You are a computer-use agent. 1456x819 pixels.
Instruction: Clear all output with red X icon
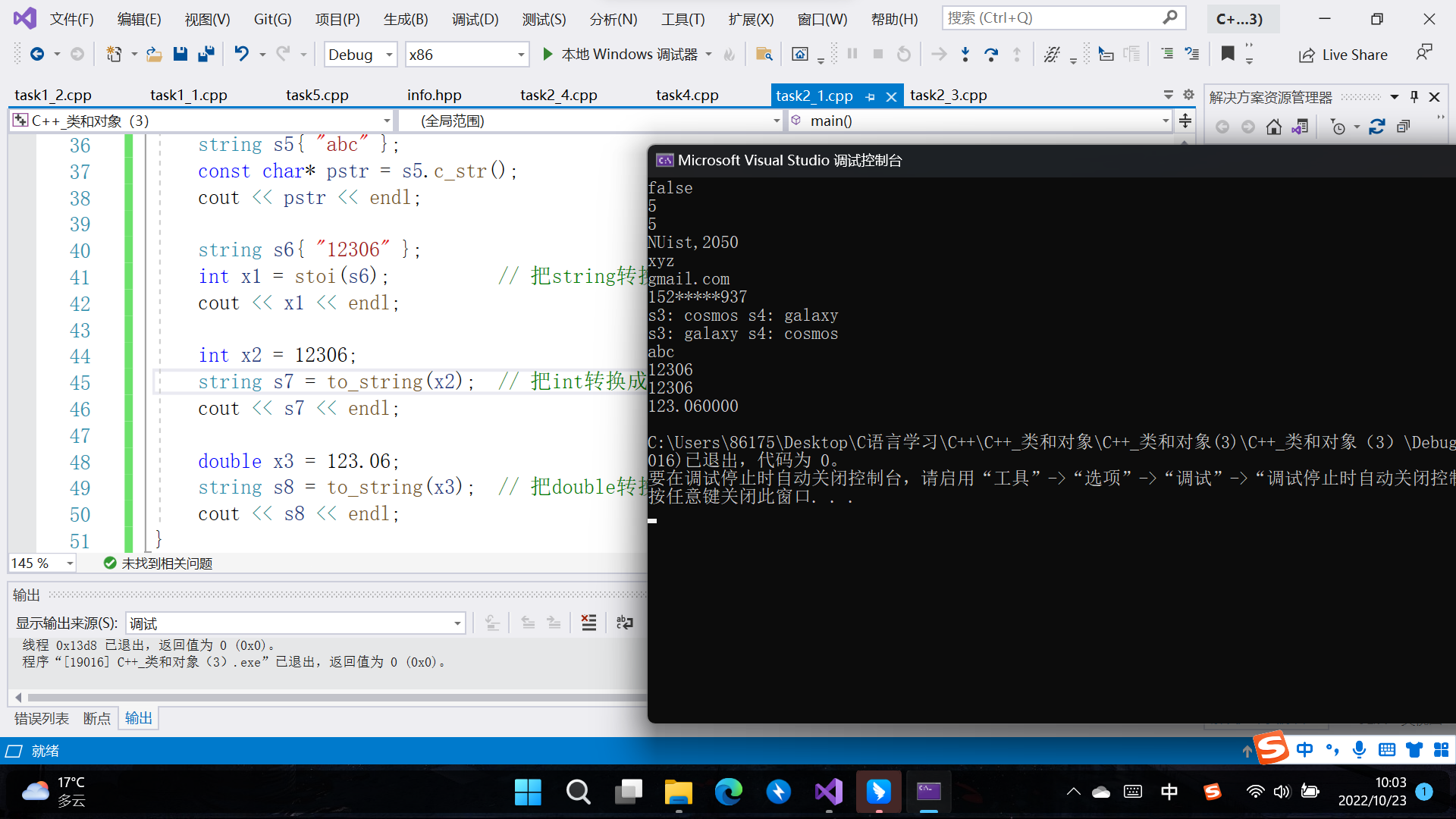pyautogui.click(x=588, y=623)
